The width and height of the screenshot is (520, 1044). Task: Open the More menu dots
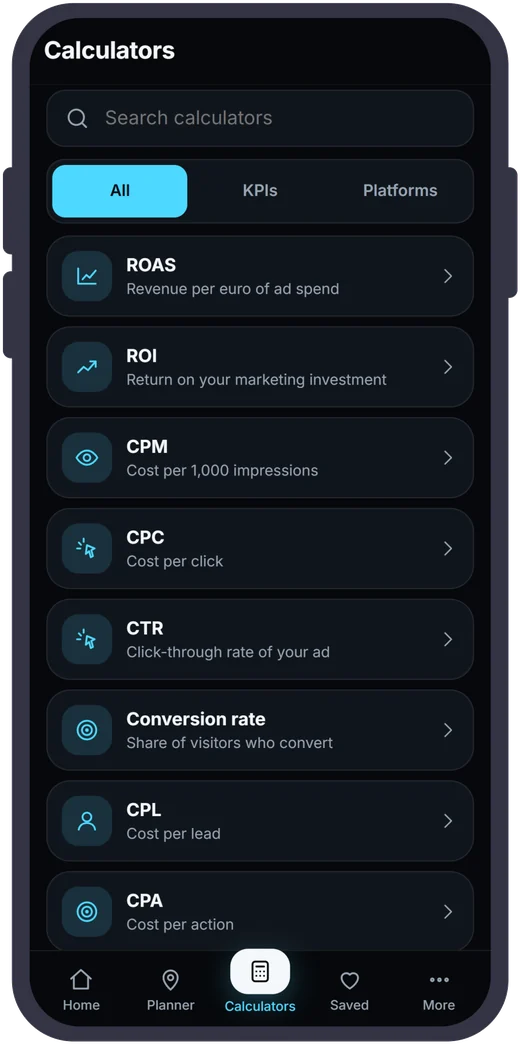pyautogui.click(x=439, y=991)
